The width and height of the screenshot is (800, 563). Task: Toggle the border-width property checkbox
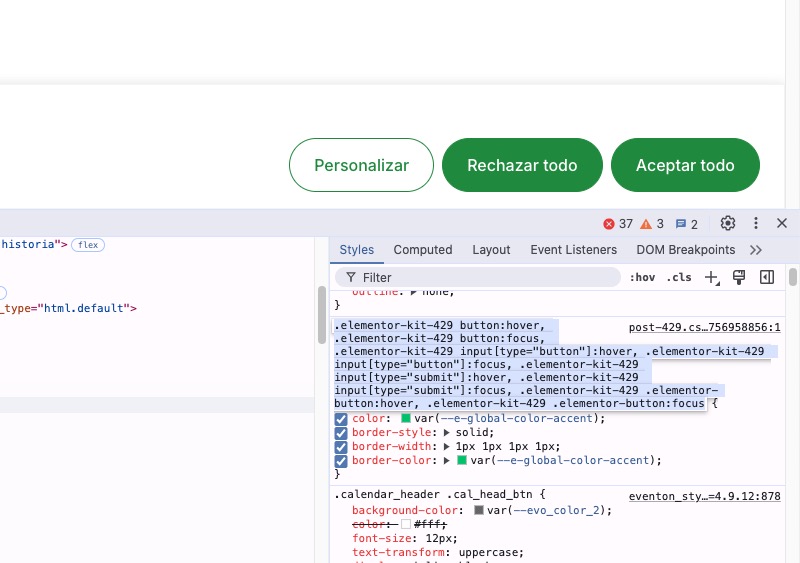pyautogui.click(x=341, y=447)
